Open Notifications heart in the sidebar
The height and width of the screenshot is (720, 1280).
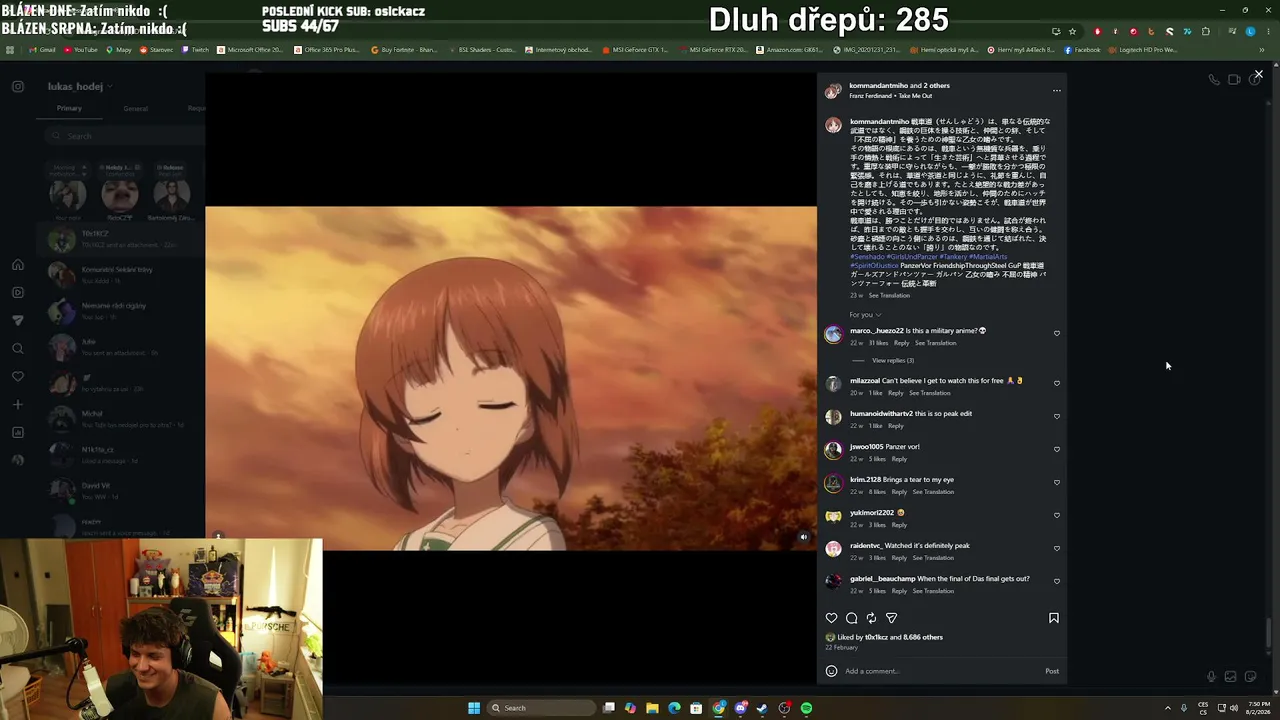tap(18, 377)
